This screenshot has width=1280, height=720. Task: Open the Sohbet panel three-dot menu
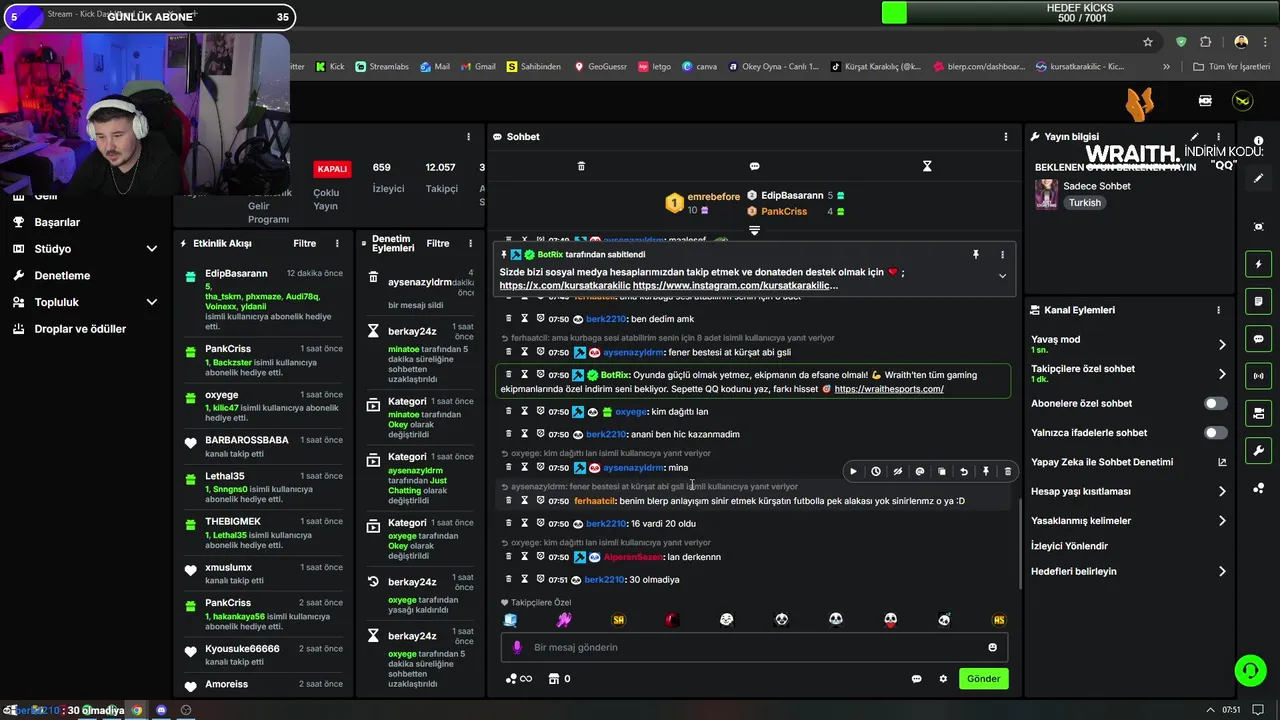tap(1006, 137)
